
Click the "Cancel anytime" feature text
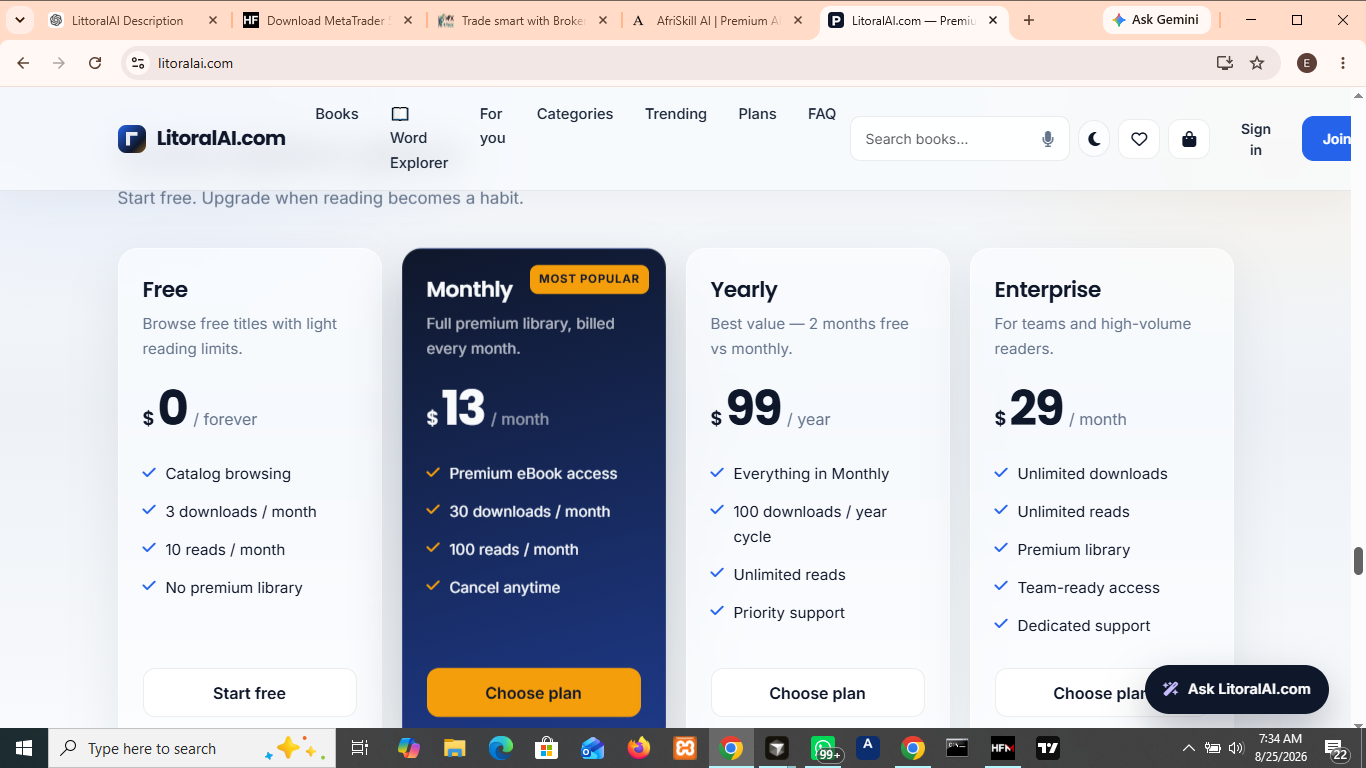point(504,588)
